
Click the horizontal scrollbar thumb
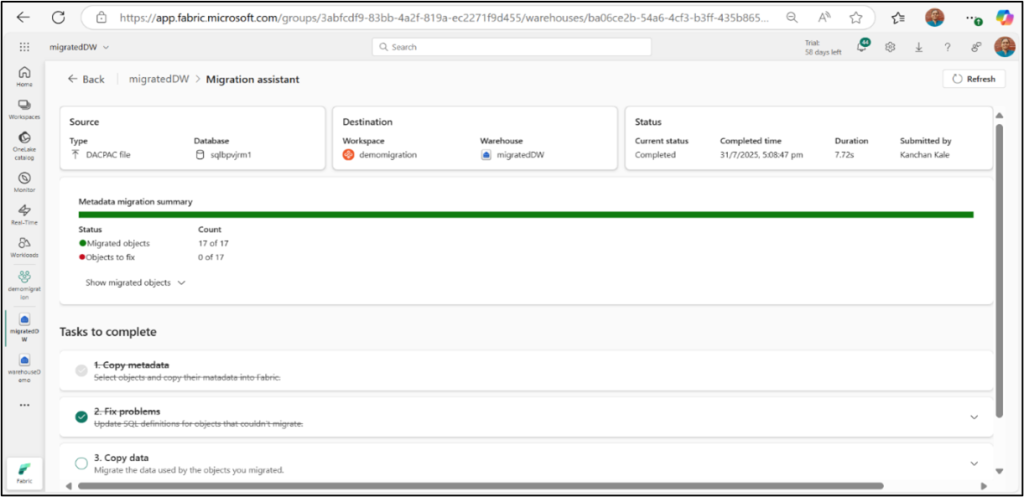(x=481, y=486)
